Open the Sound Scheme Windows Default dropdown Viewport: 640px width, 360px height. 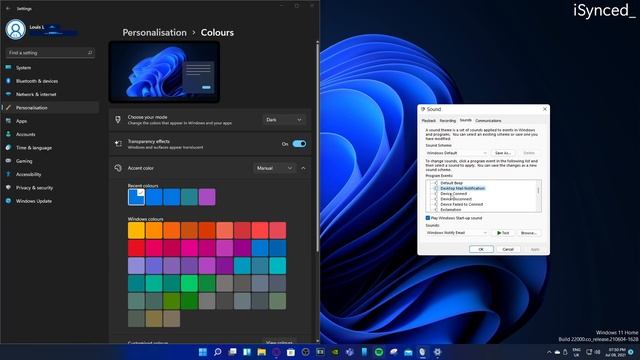(x=457, y=153)
